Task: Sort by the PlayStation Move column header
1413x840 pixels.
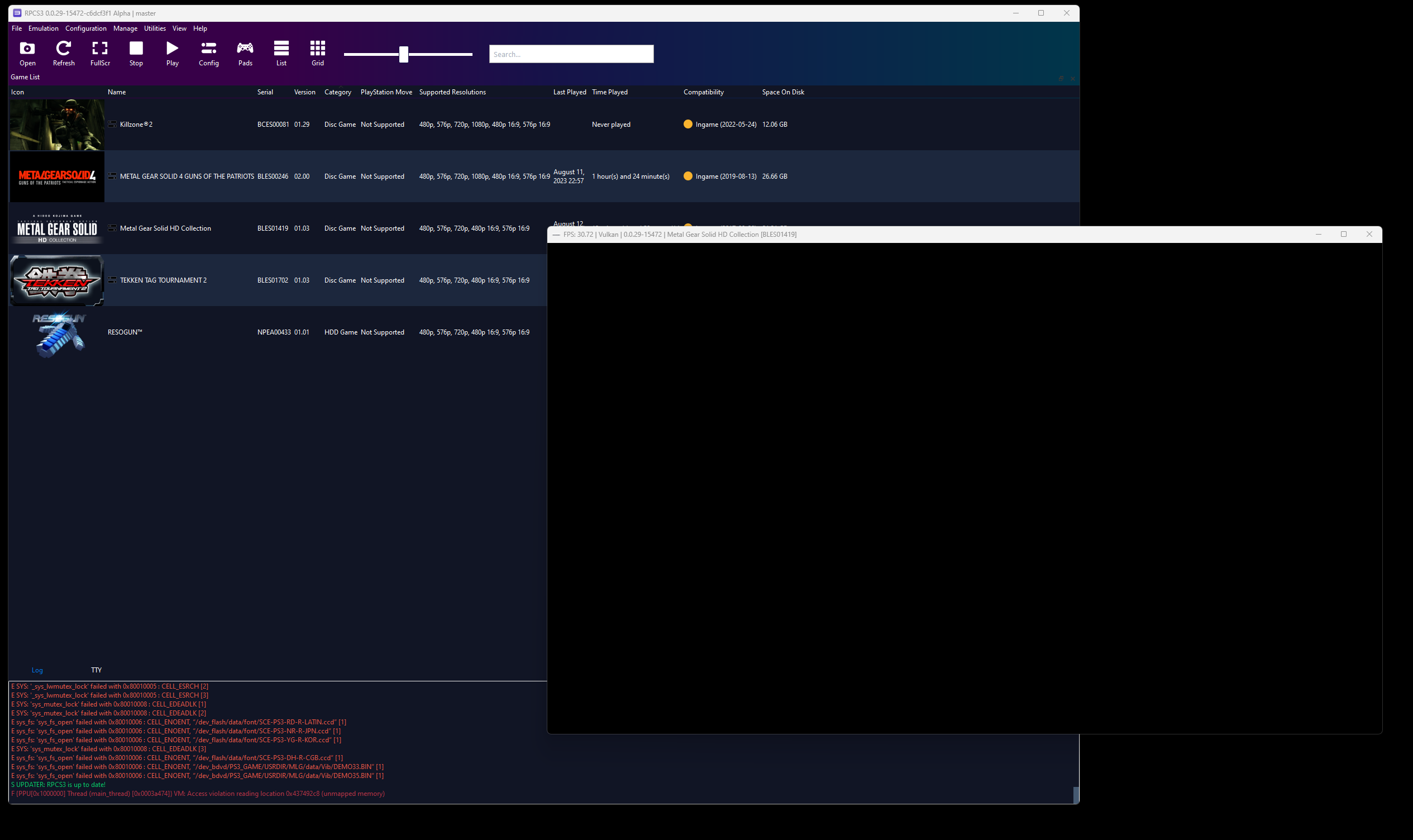Action: click(386, 92)
